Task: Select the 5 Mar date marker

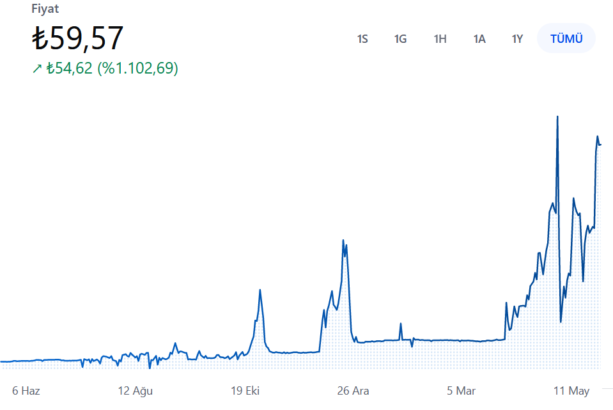Action: 463,390
